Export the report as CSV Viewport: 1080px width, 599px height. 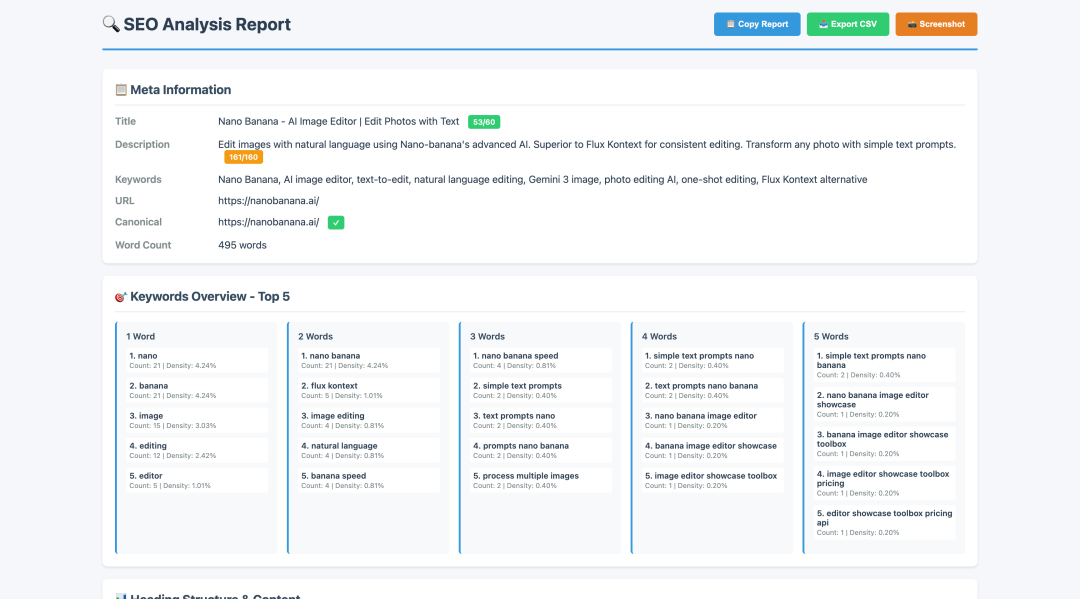click(848, 24)
